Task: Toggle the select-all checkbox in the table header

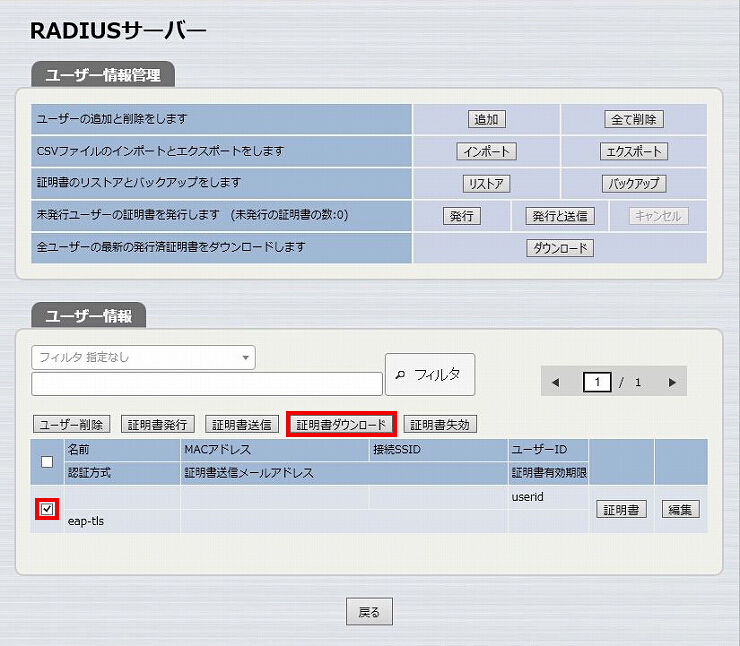Action: 47,462
